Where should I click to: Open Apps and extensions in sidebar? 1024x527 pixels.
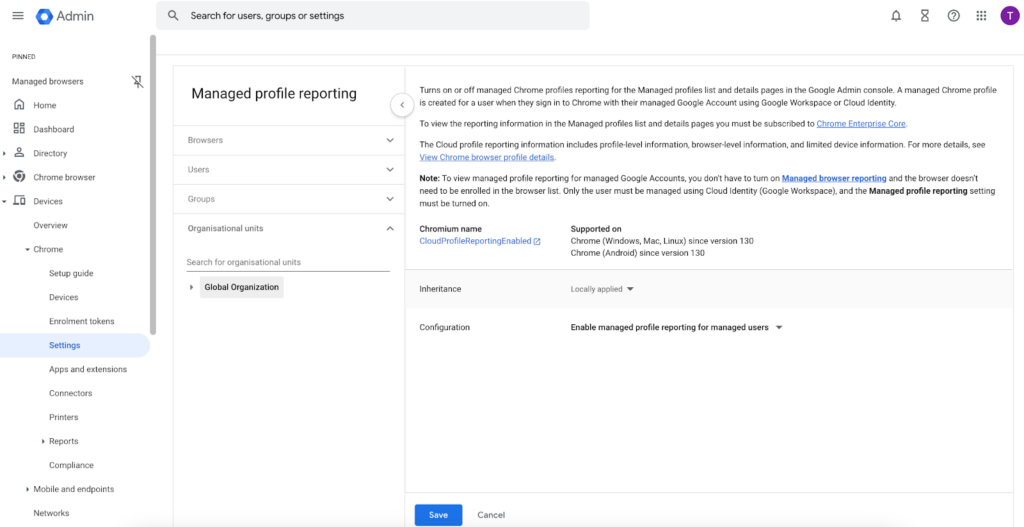pos(88,369)
